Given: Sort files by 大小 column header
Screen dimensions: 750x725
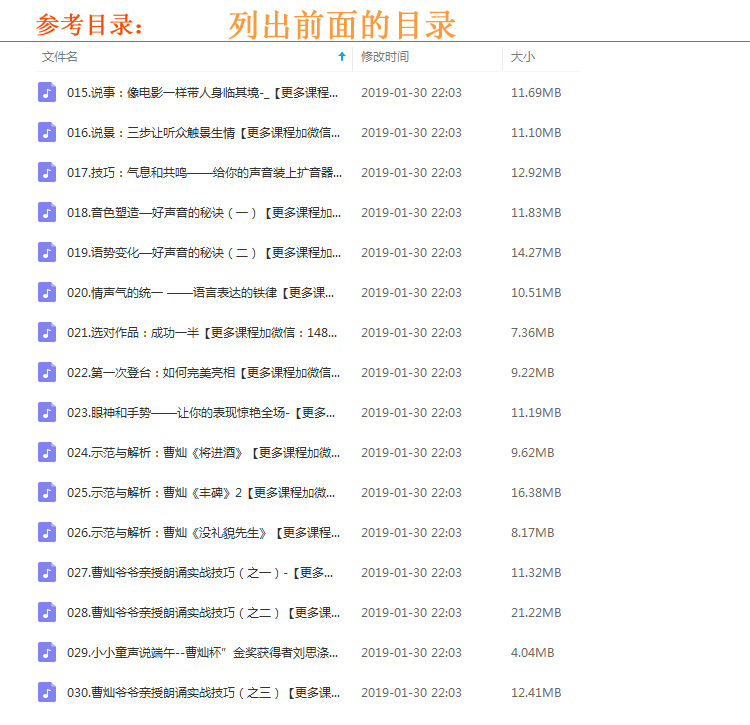Looking at the screenshot, I should [522, 57].
